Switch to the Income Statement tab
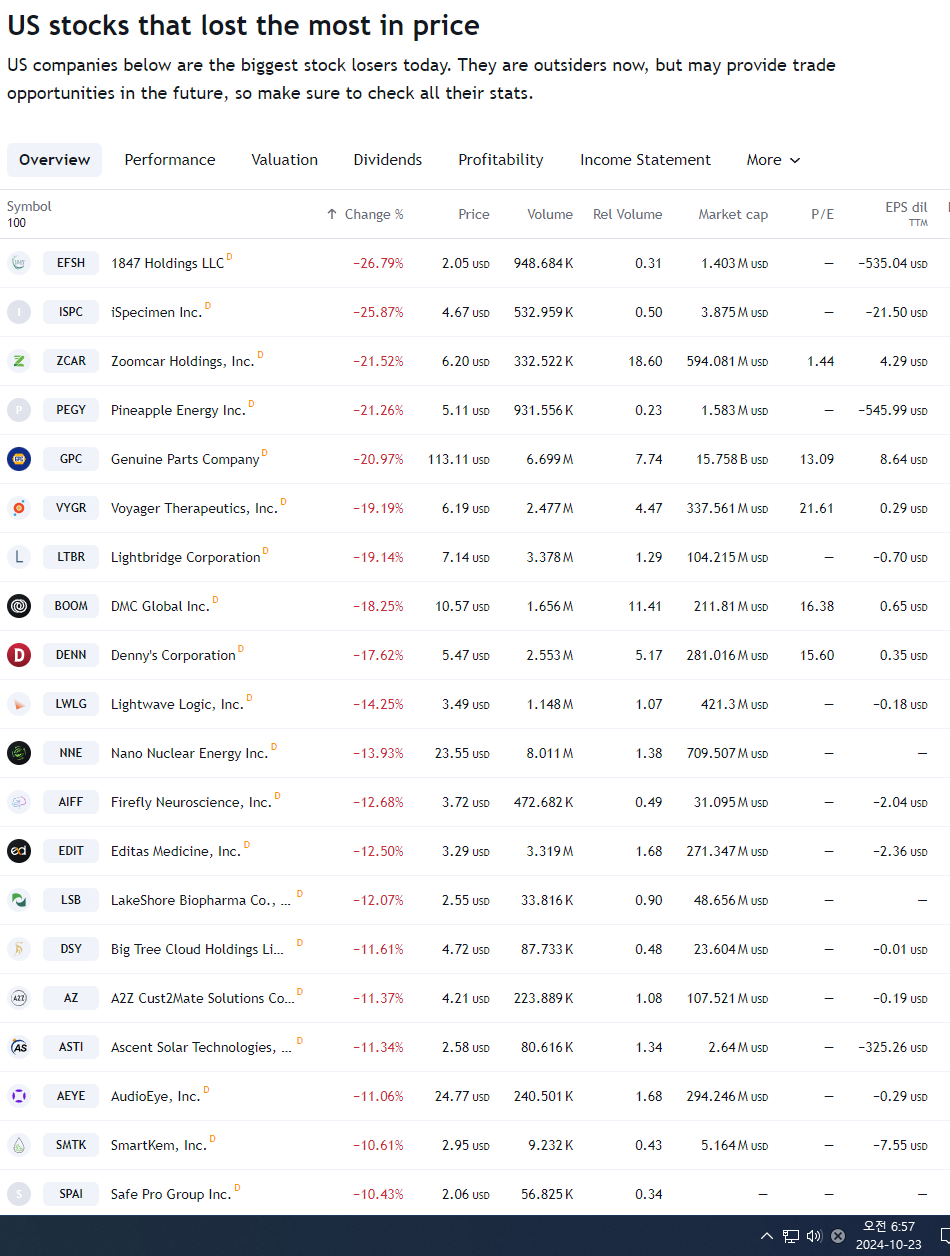The width and height of the screenshot is (950, 1256). 646,160
